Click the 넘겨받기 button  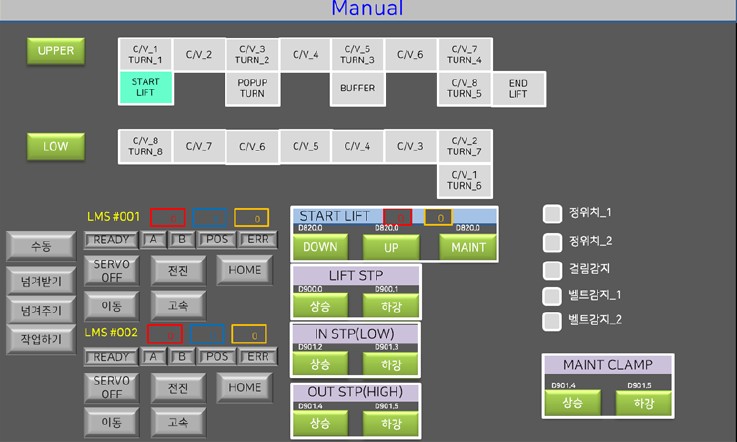(41, 281)
